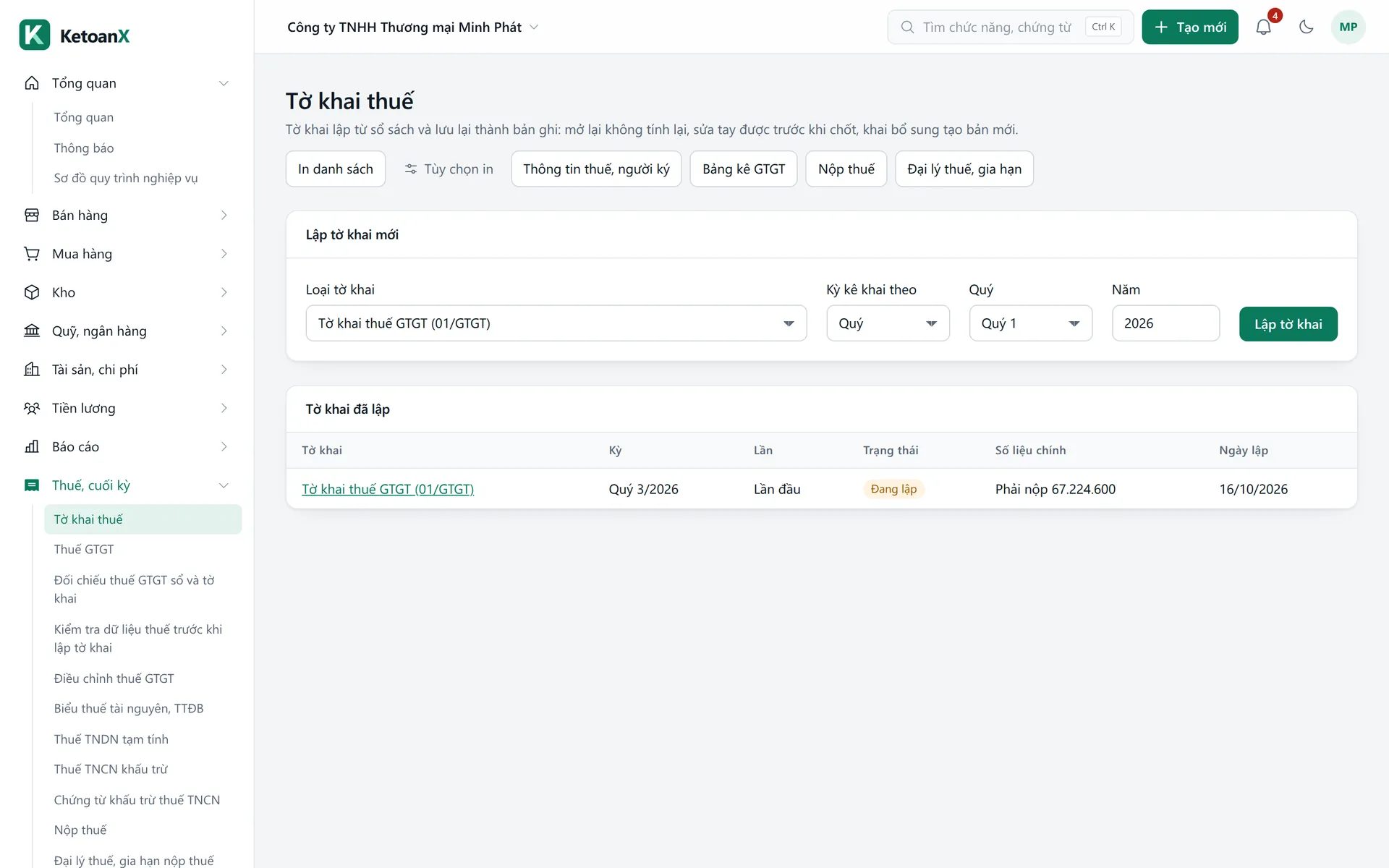Viewport: 1389px width, 868px height.
Task: Click the Mua hàng cart icon
Action: pos(32,254)
